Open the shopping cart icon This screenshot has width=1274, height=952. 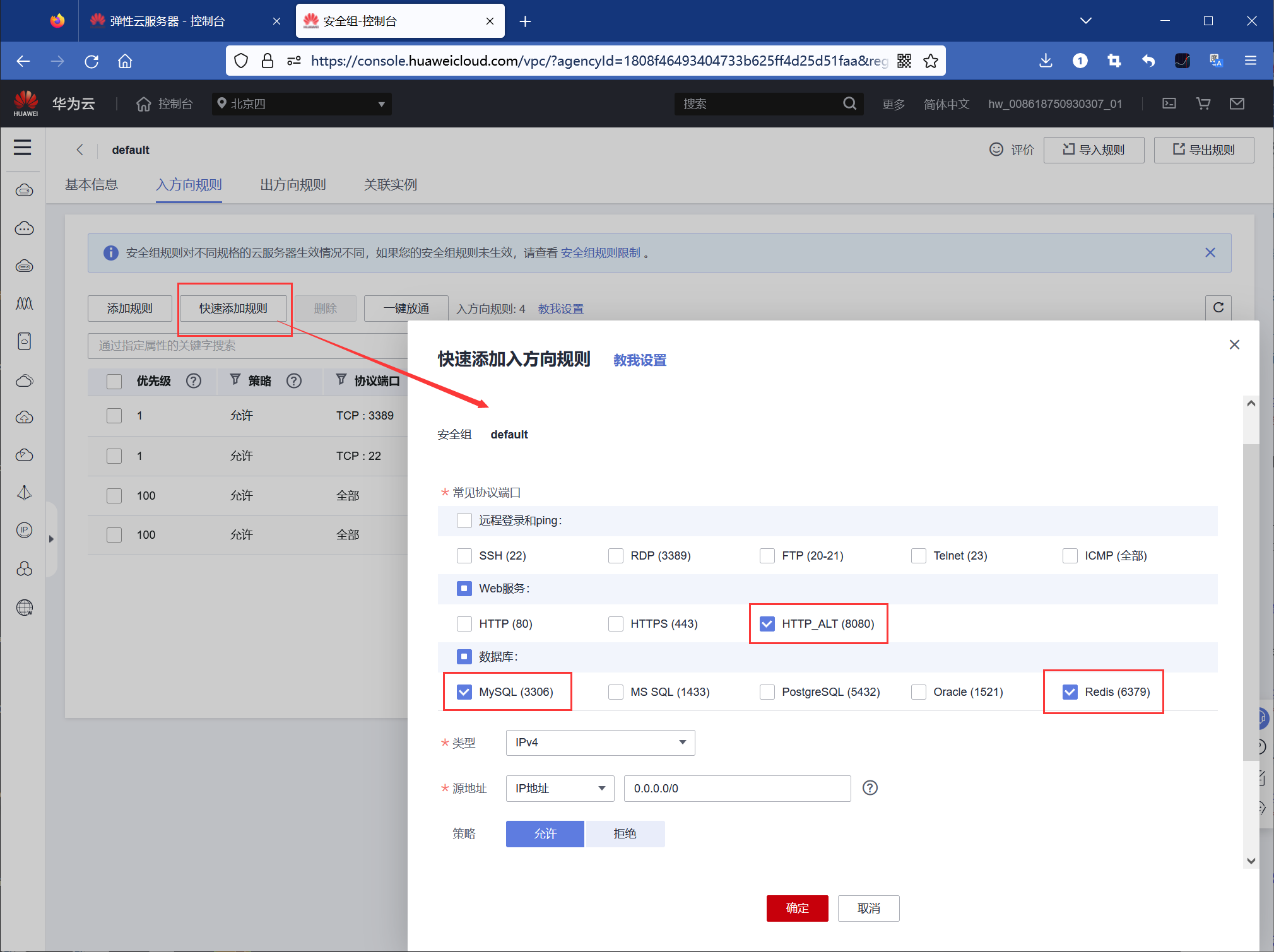click(x=1203, y=103)
